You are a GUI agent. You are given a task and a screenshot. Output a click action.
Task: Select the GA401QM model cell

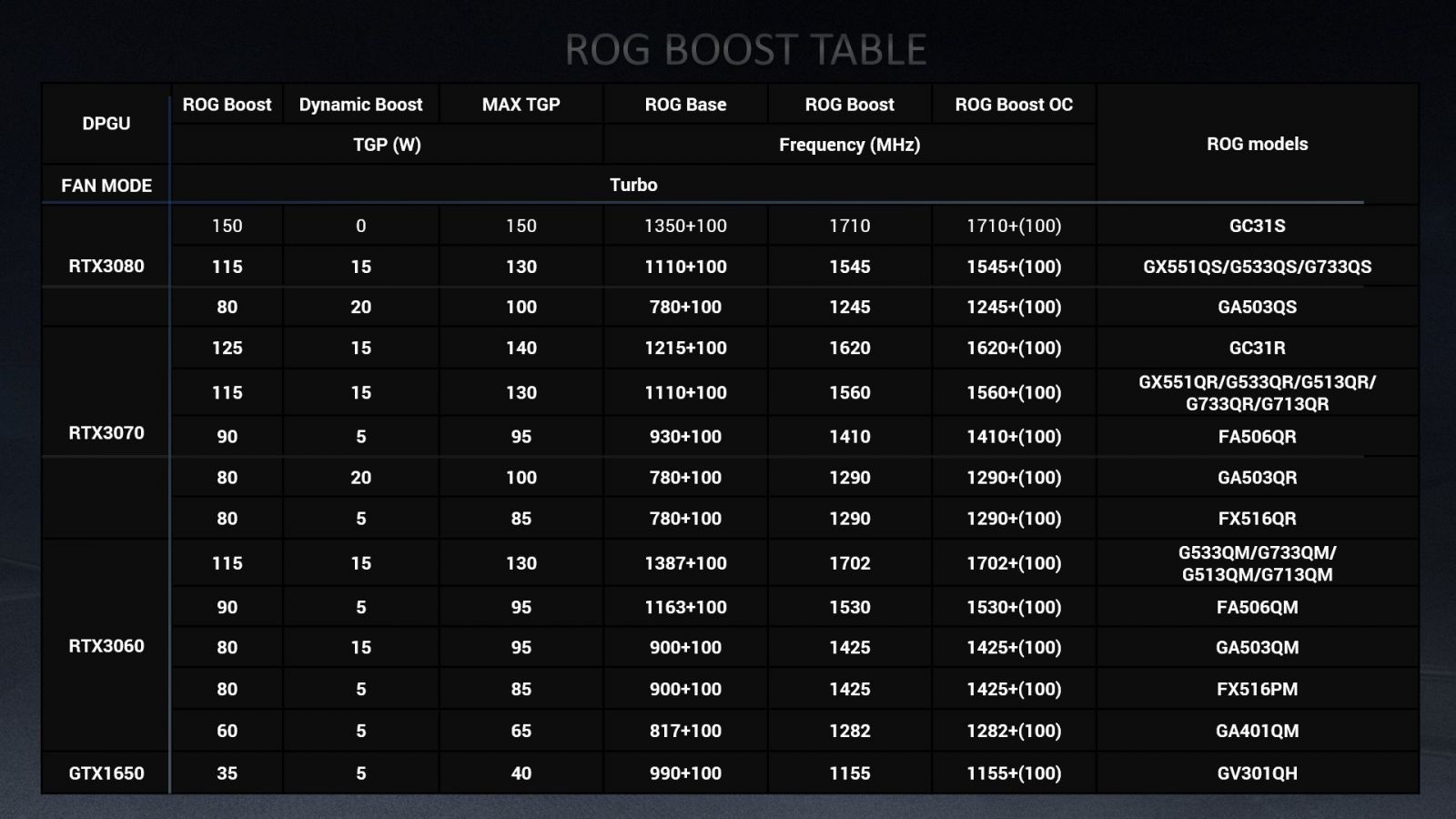coord(1257,731)
